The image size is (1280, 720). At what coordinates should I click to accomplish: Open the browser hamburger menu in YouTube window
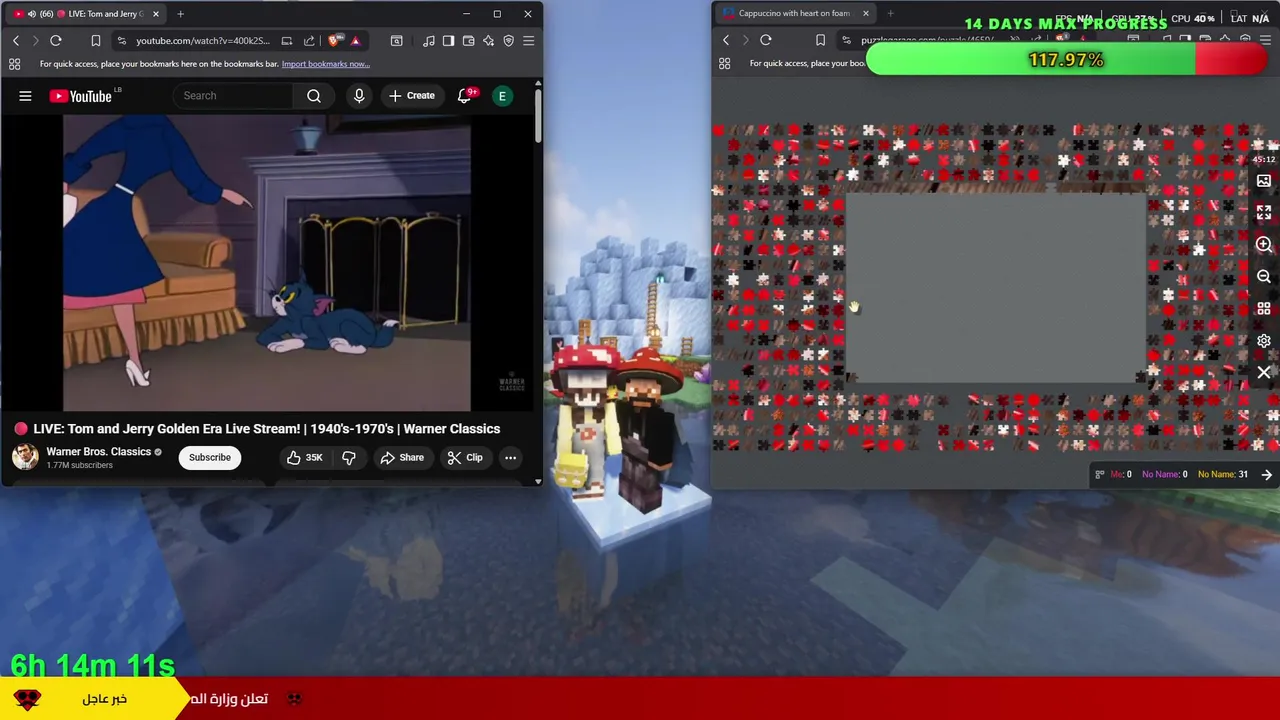(528, 41)
